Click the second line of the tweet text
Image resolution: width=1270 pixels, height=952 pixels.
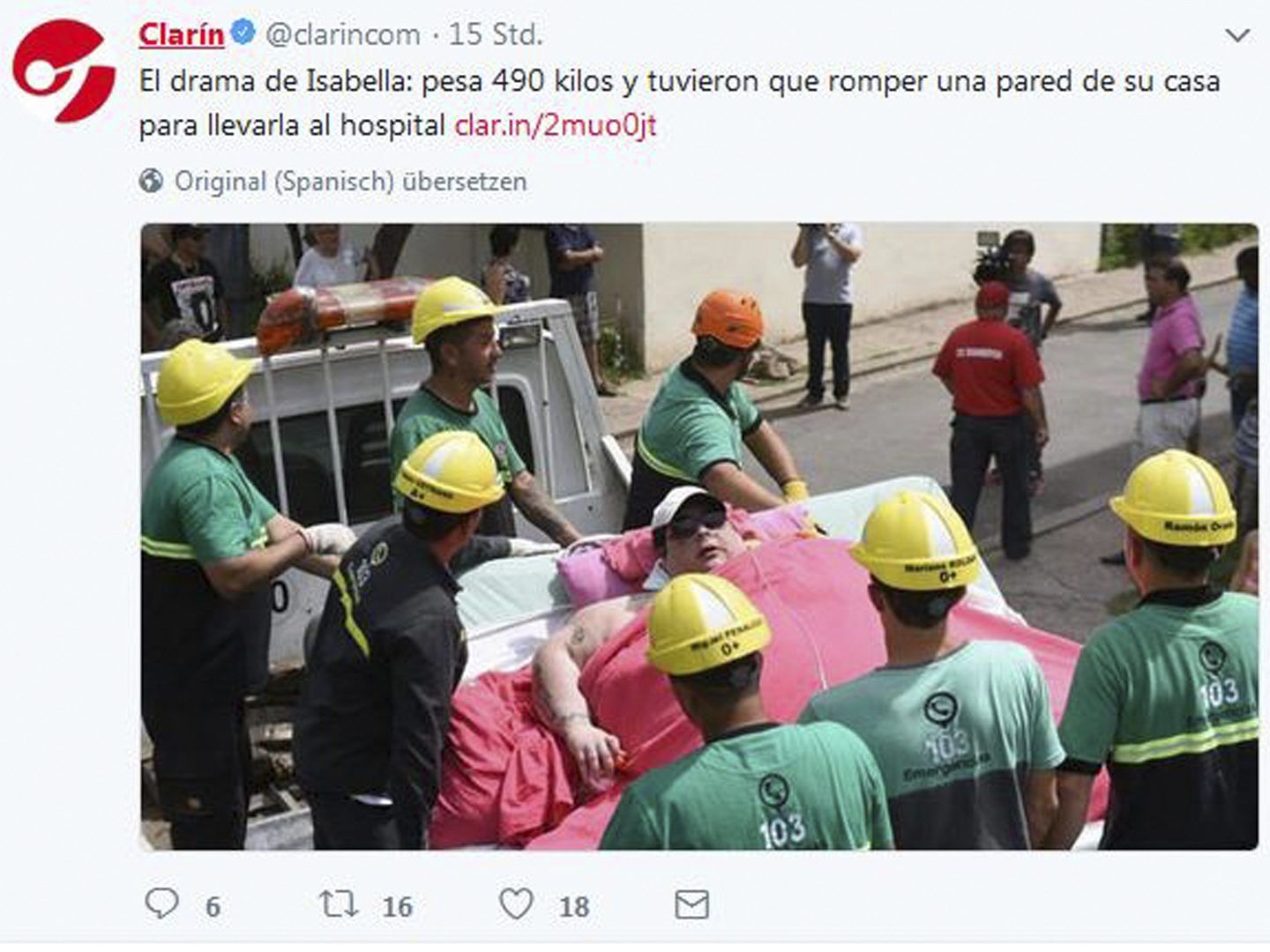pos(398,126)
